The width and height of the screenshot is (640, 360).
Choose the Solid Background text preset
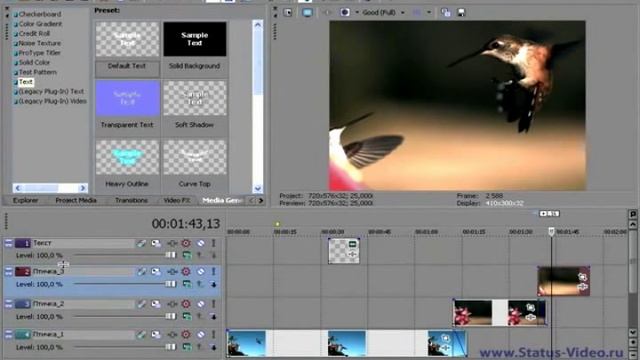[195, 45]
